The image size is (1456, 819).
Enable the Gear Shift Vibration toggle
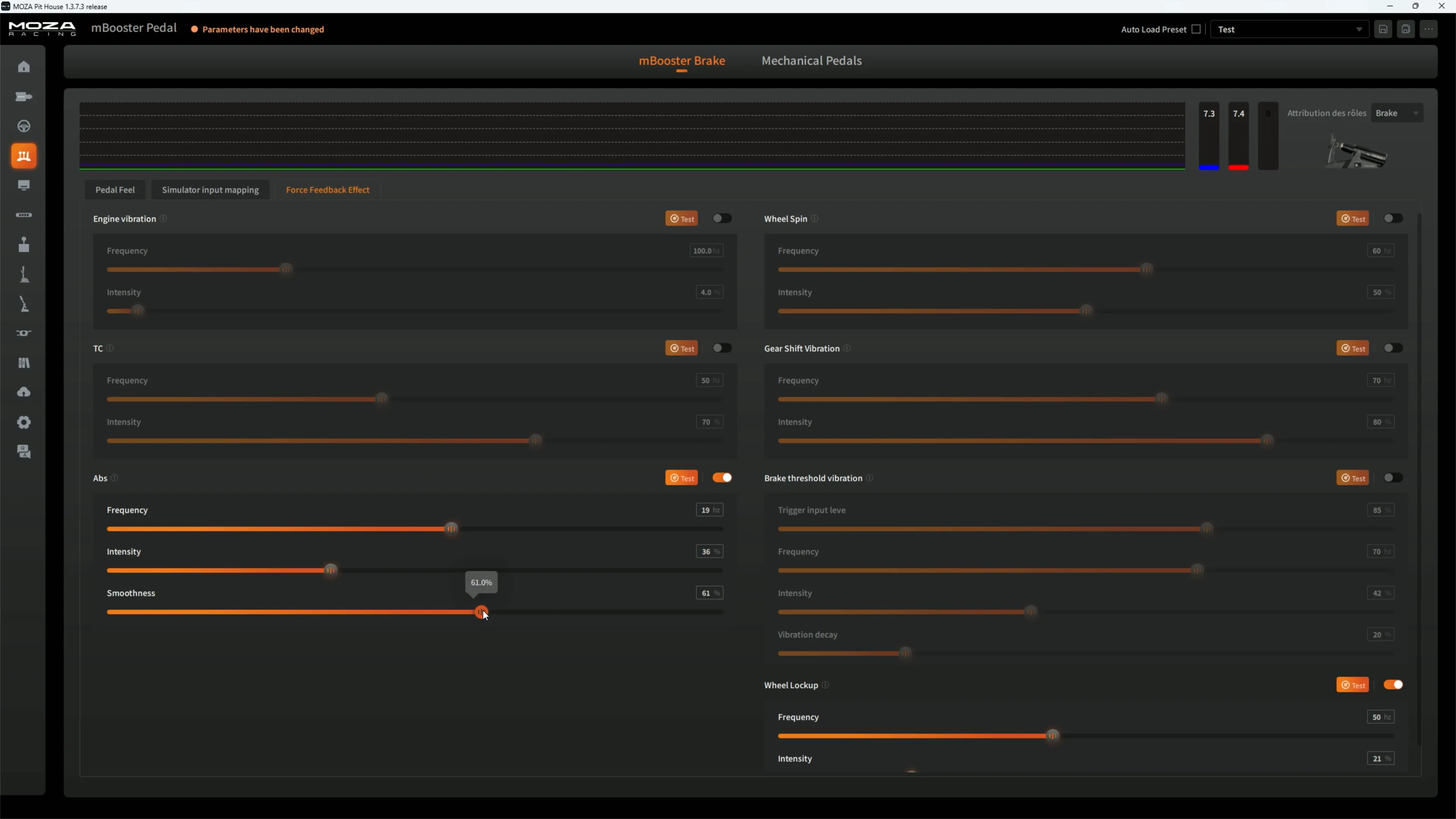pyautogui.click(x=1393, y=348)
